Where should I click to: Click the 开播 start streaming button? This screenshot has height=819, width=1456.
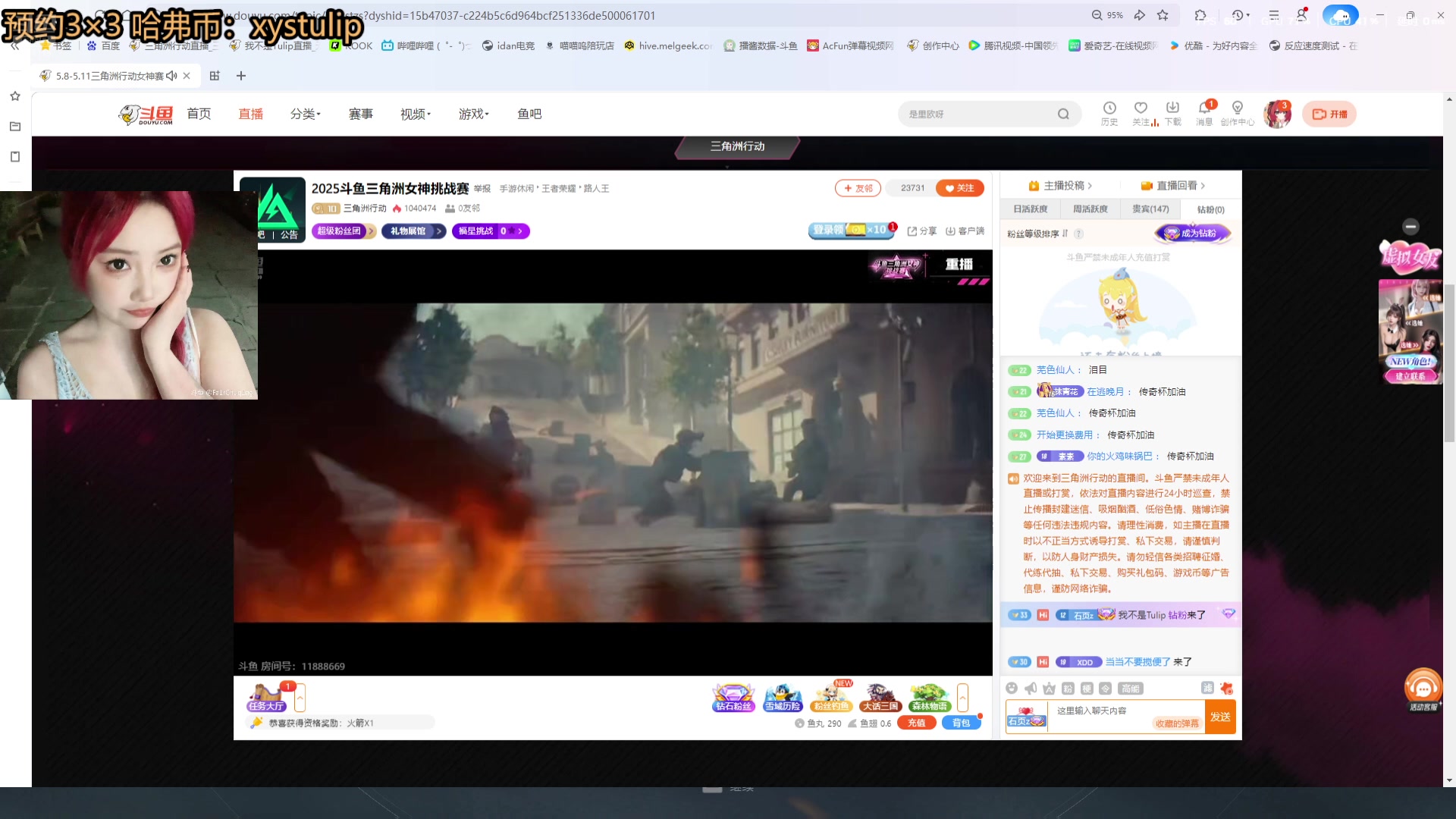1329,114
